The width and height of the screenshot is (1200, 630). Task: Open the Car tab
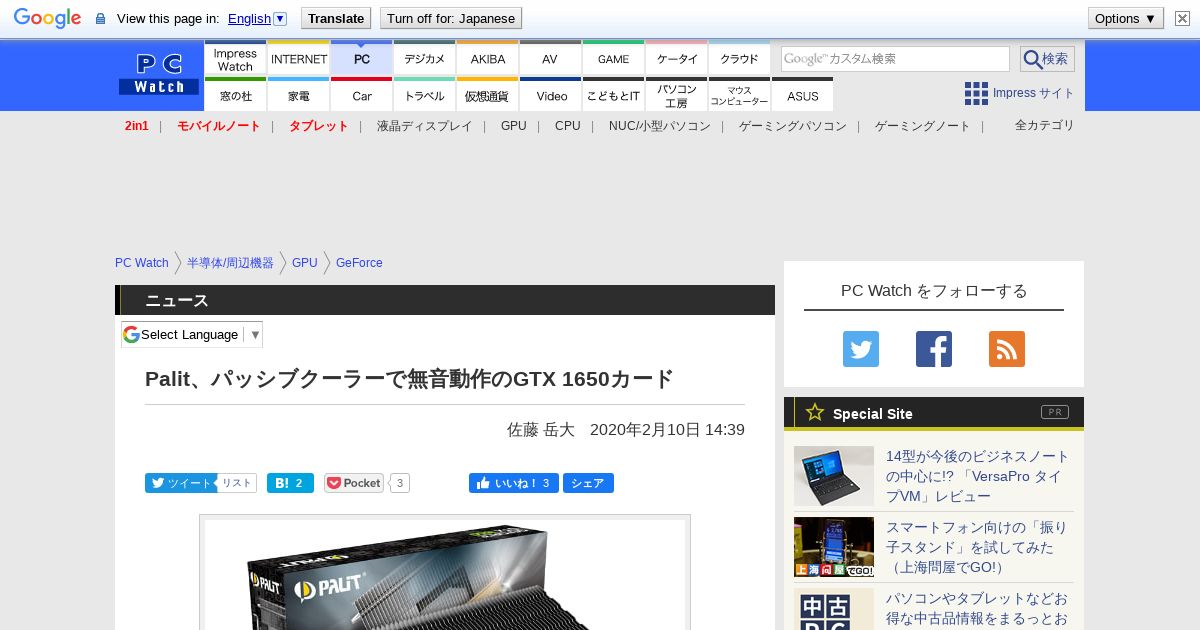click(362, 95)
